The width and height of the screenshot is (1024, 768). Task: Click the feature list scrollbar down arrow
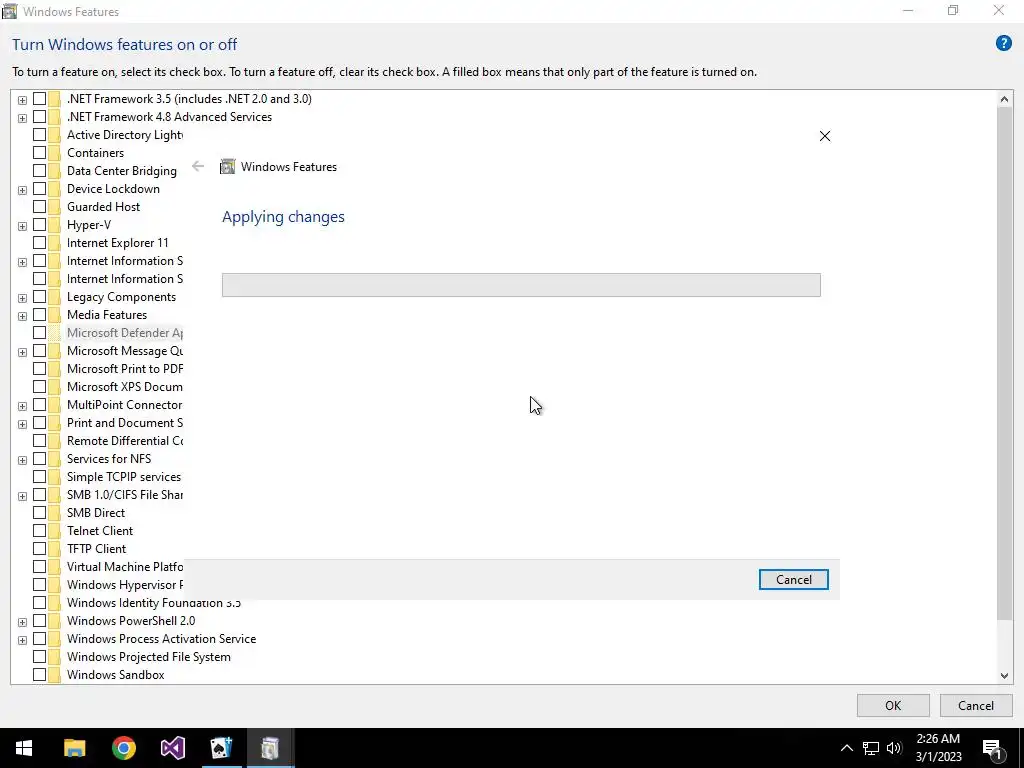[x=1004, y=676]
